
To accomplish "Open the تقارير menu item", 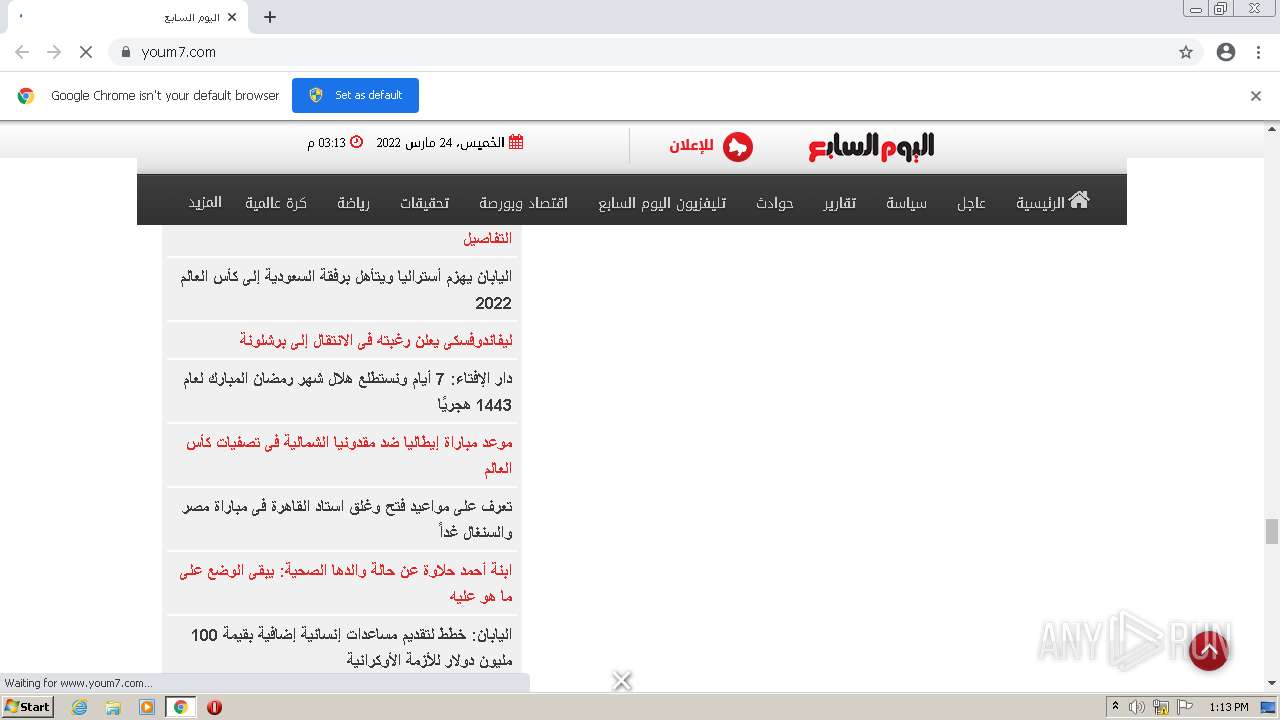I will click(x=840, y=203).
